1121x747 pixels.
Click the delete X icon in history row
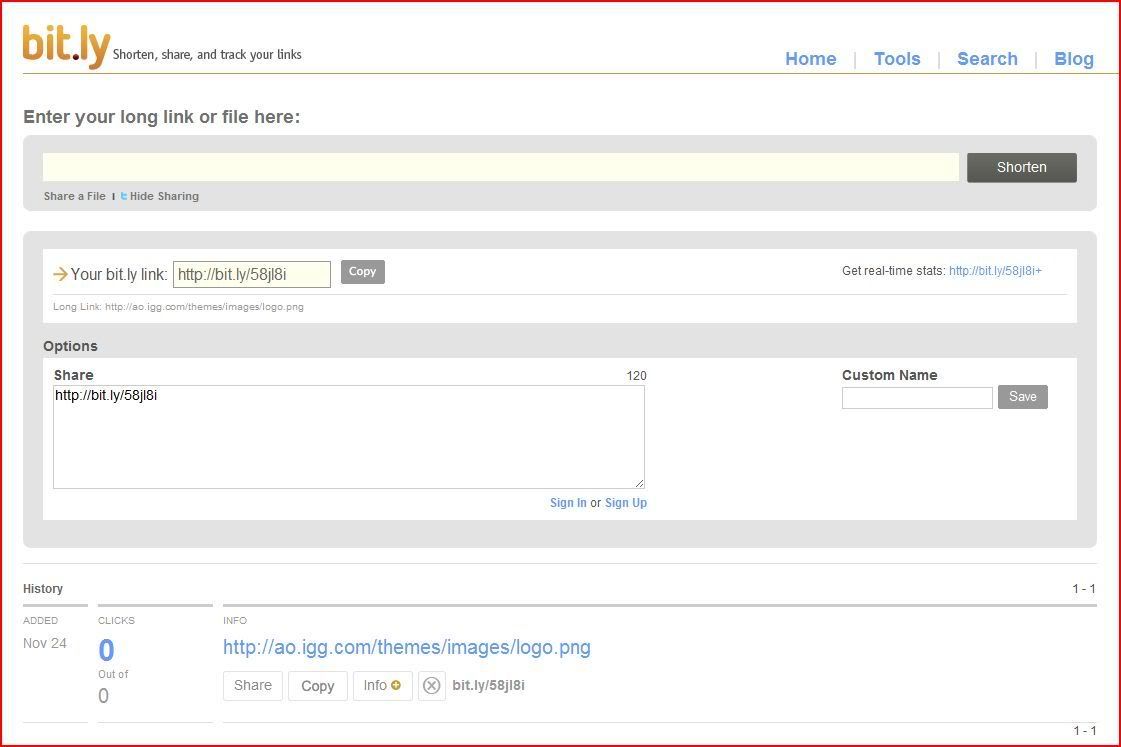coord(432,686)
